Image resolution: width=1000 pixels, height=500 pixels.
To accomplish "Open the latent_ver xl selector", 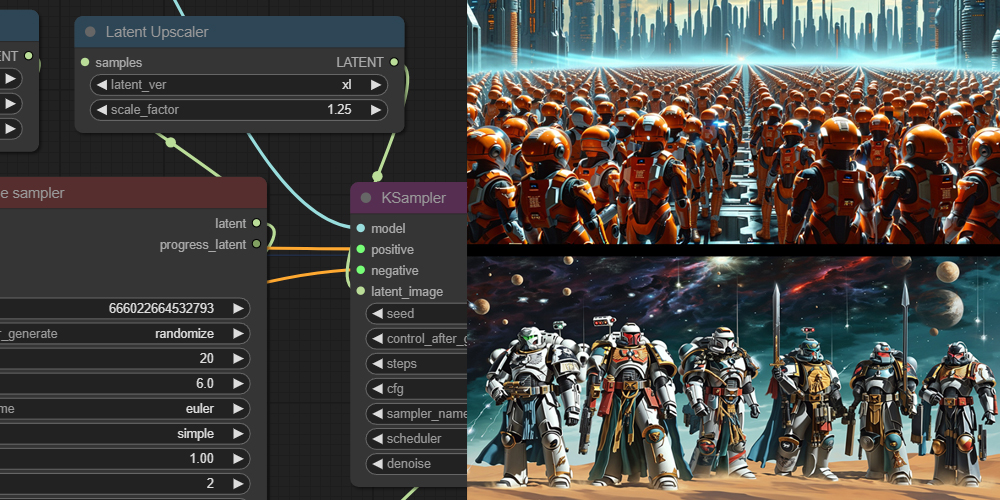I will pyautogui.click(x=239, y=85).
